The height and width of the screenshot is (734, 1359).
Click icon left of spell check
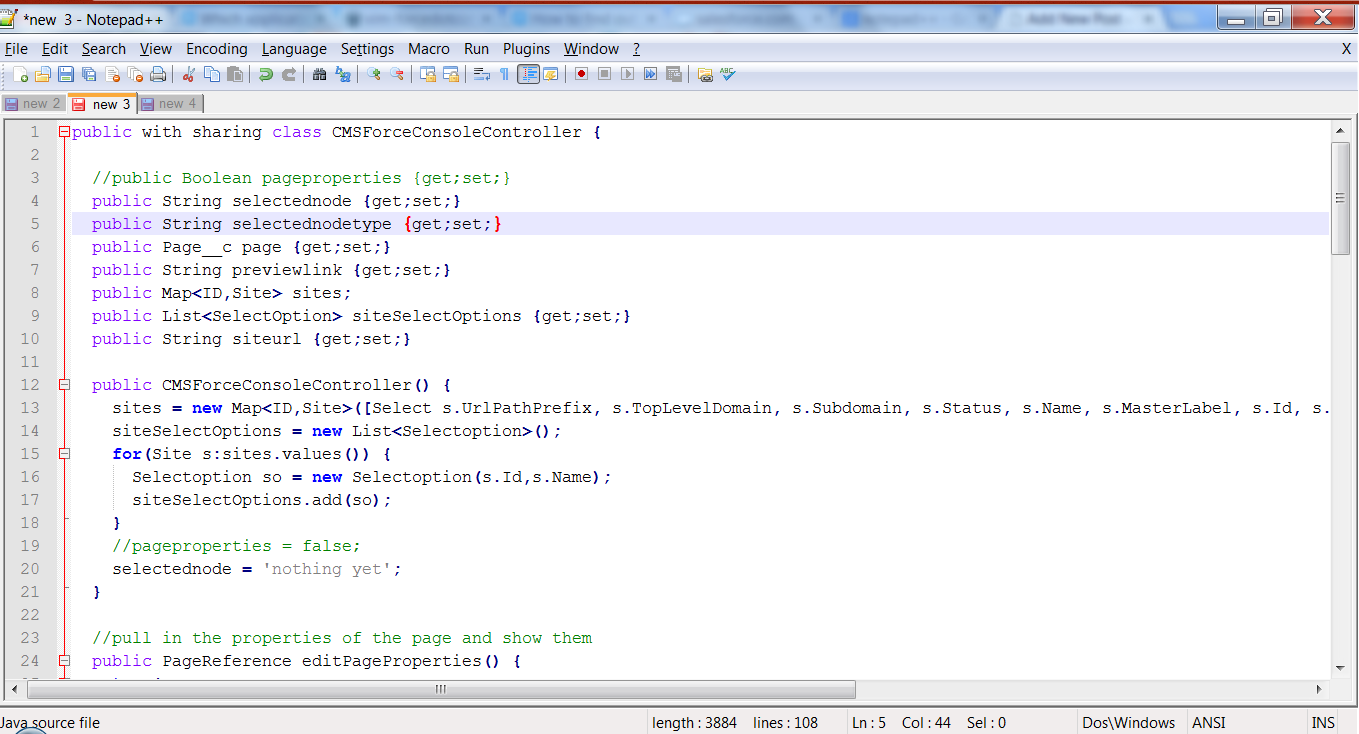pyautogui.click(x=705, y=74)
